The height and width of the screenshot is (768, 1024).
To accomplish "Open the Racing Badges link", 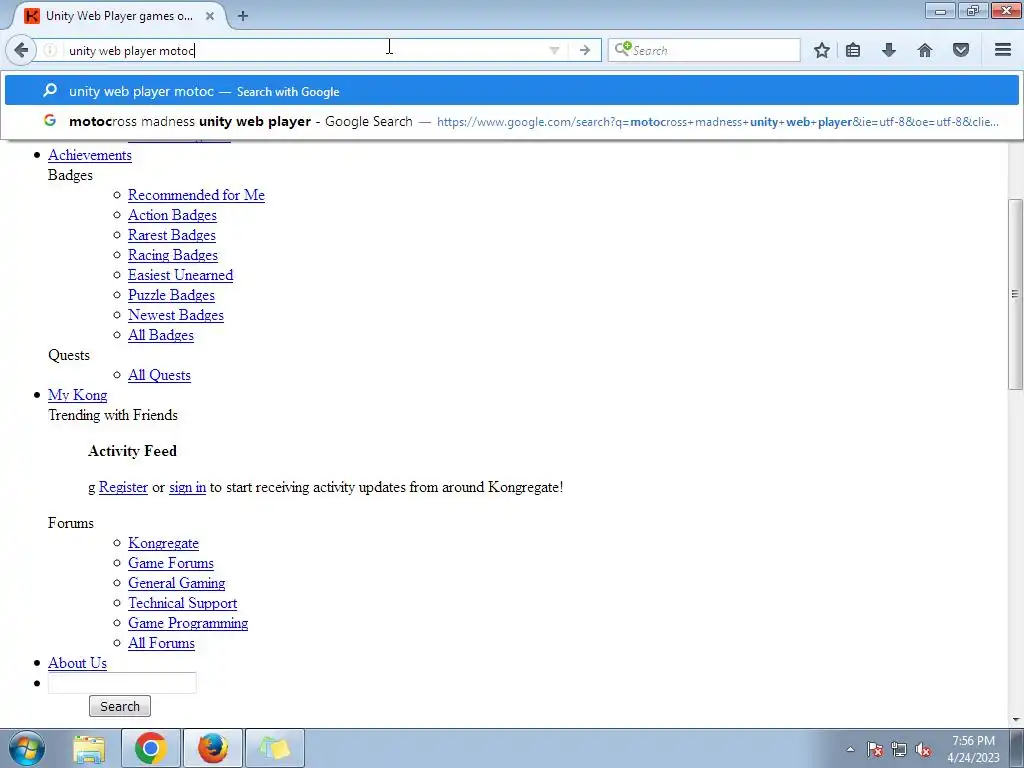I will click(x=173, y=255).
